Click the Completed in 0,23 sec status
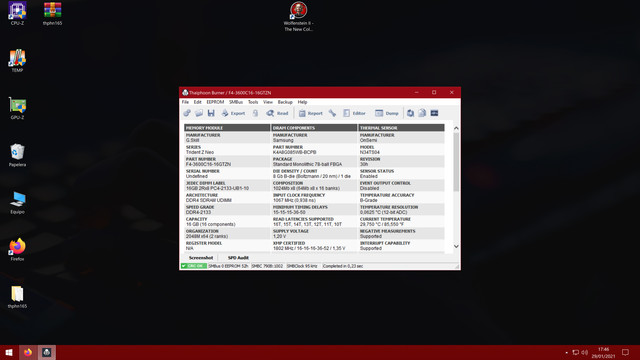The width and height of the screenshot is (640, 360). click(343, 266)
